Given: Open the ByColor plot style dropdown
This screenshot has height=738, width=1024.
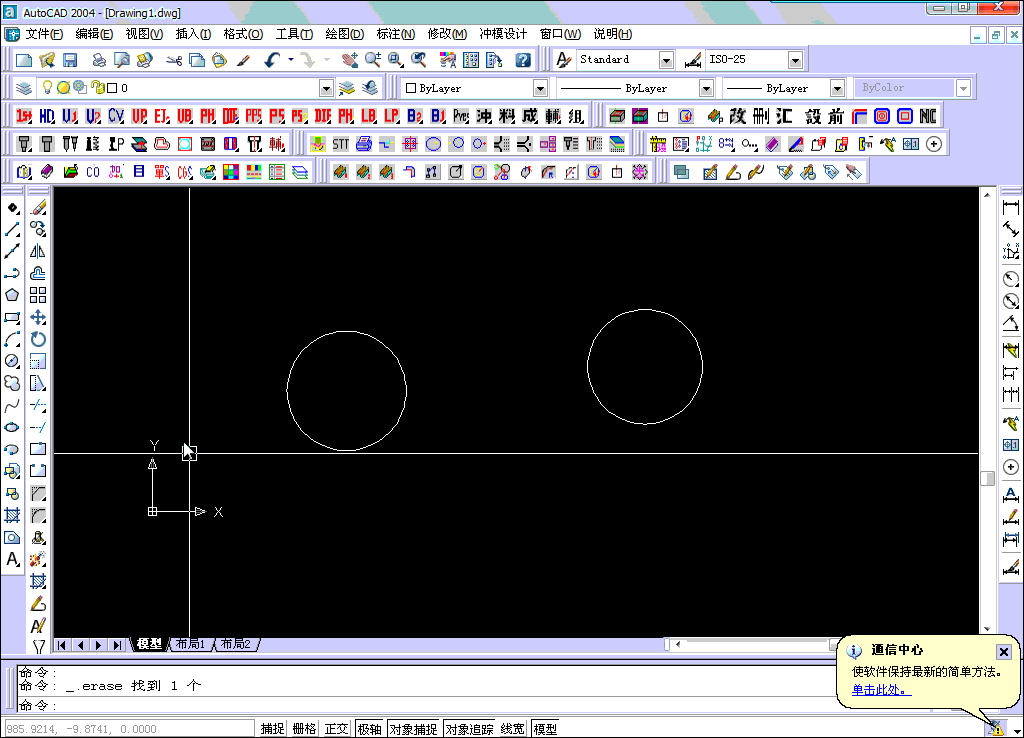Looking at the screenshot, I should point(963,88).
